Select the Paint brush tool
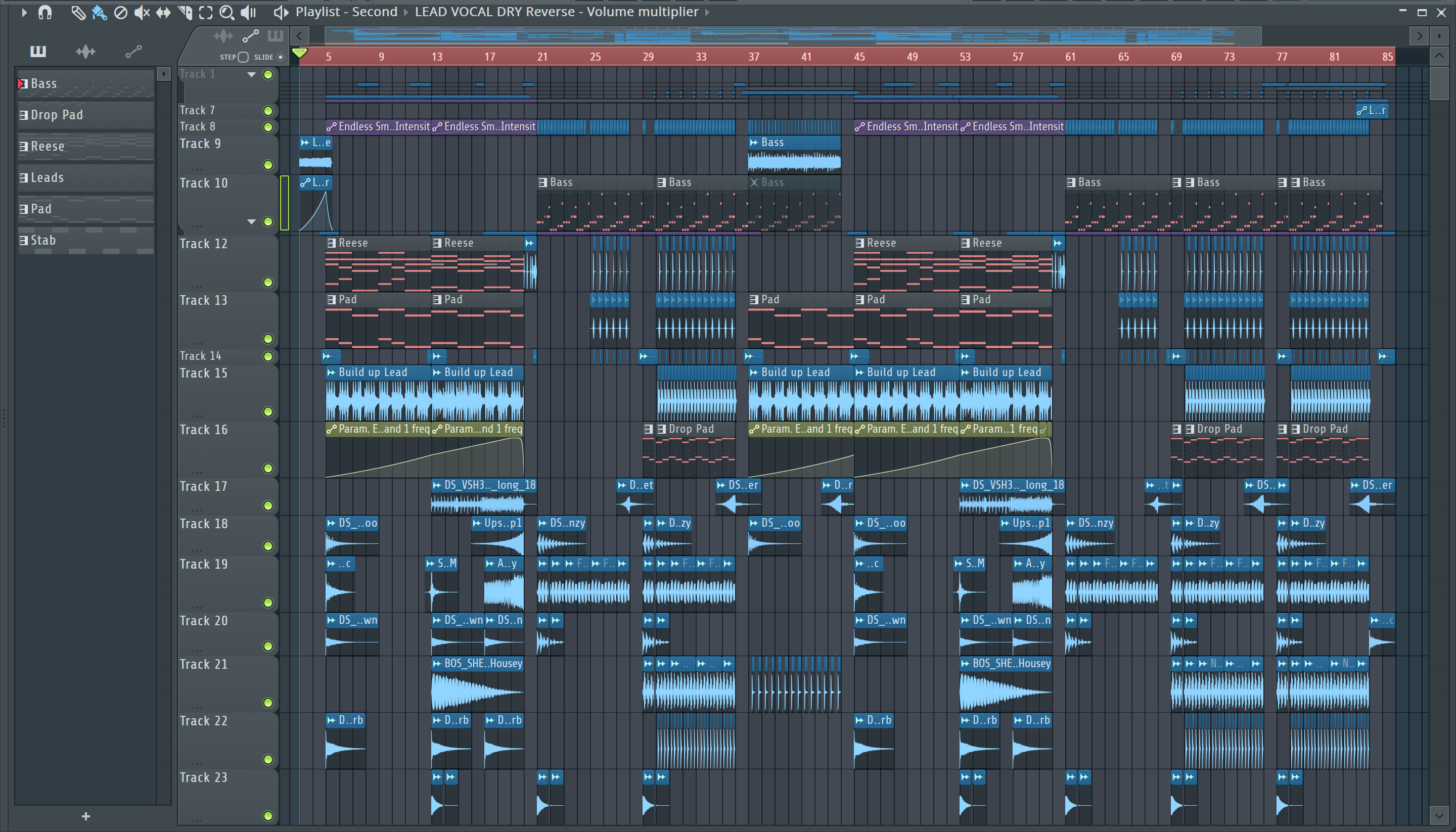1456x832 pixels. [99, 12]
